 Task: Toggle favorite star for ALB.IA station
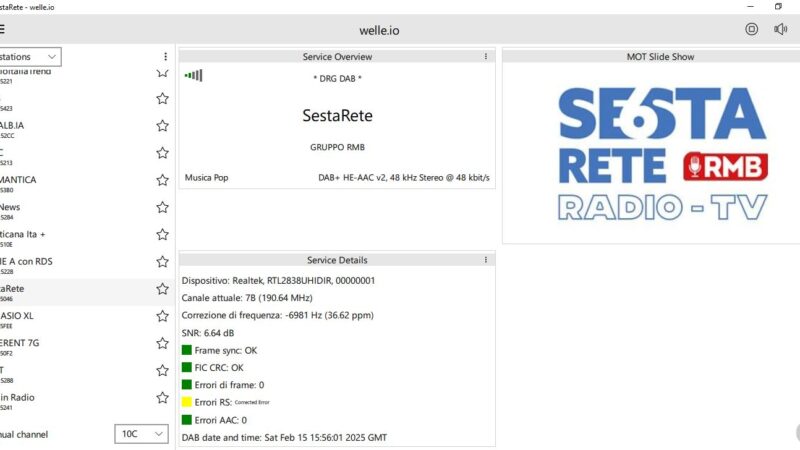coord(162,126)
